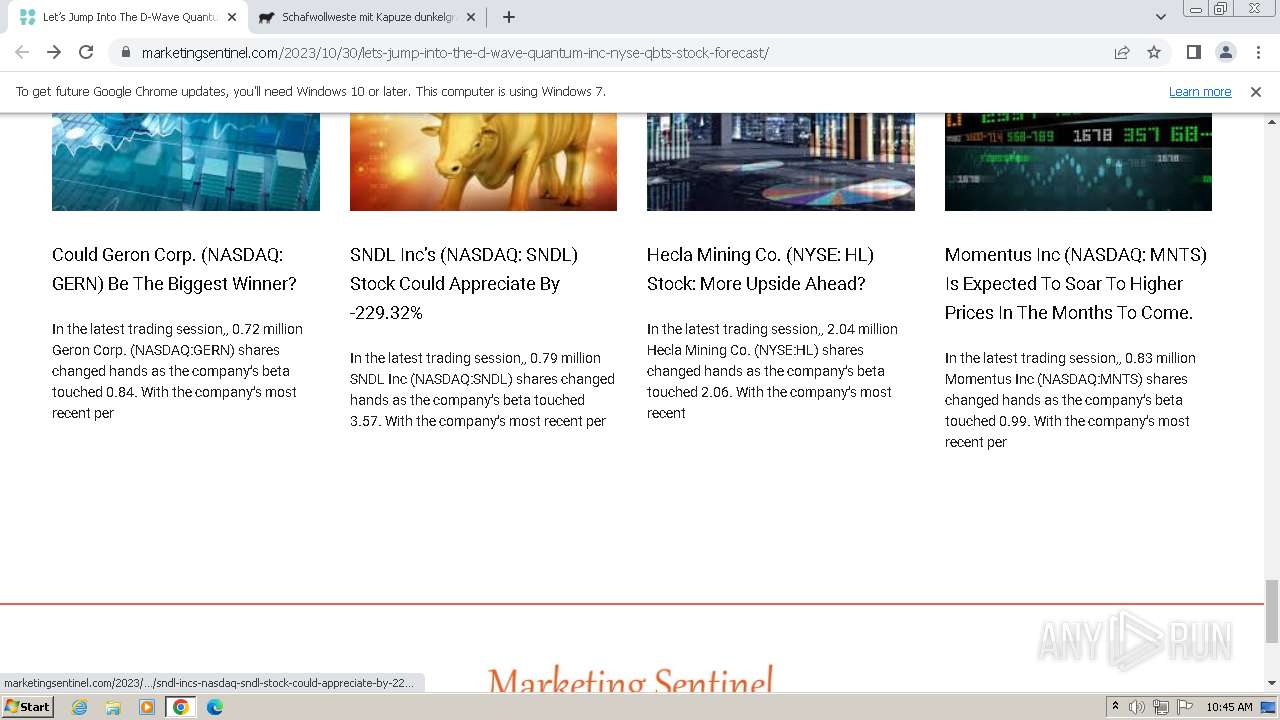Open volume control speaker icon
This screenshot has height=720, width=1280.
pyautogui.click(x=1137, y=707)
